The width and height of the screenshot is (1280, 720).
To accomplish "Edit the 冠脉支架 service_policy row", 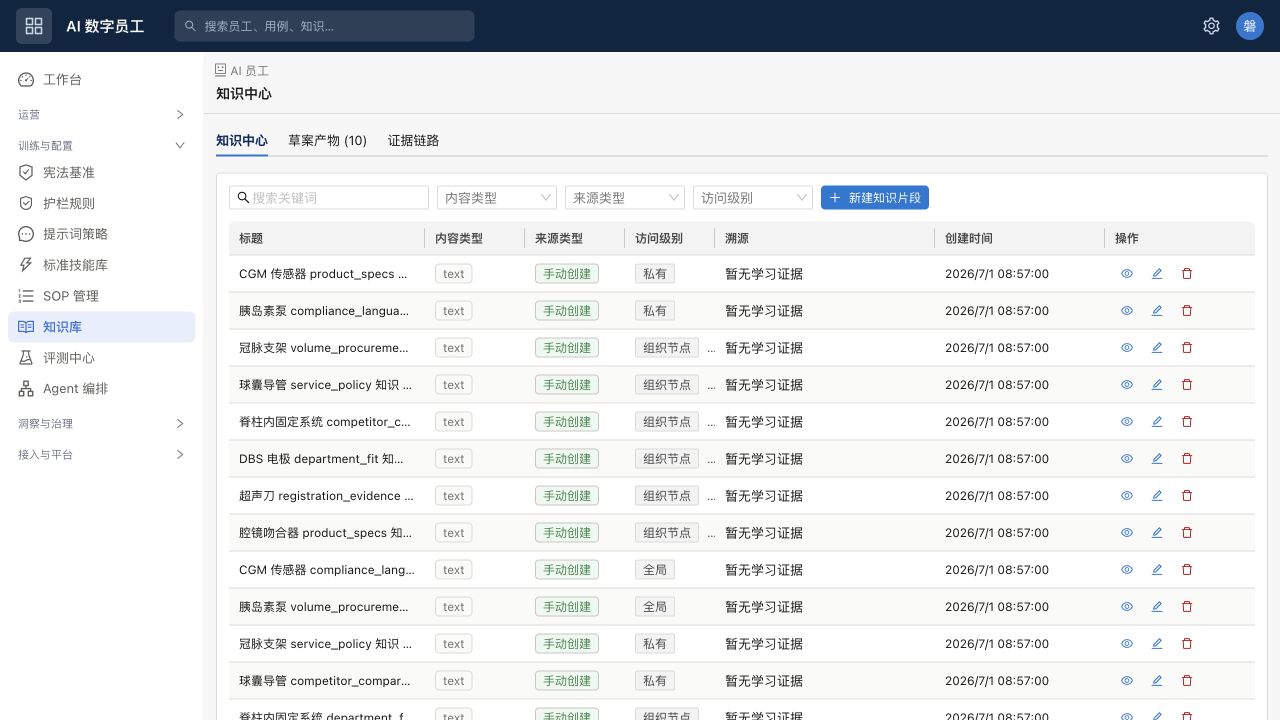I will point(1157,644).
